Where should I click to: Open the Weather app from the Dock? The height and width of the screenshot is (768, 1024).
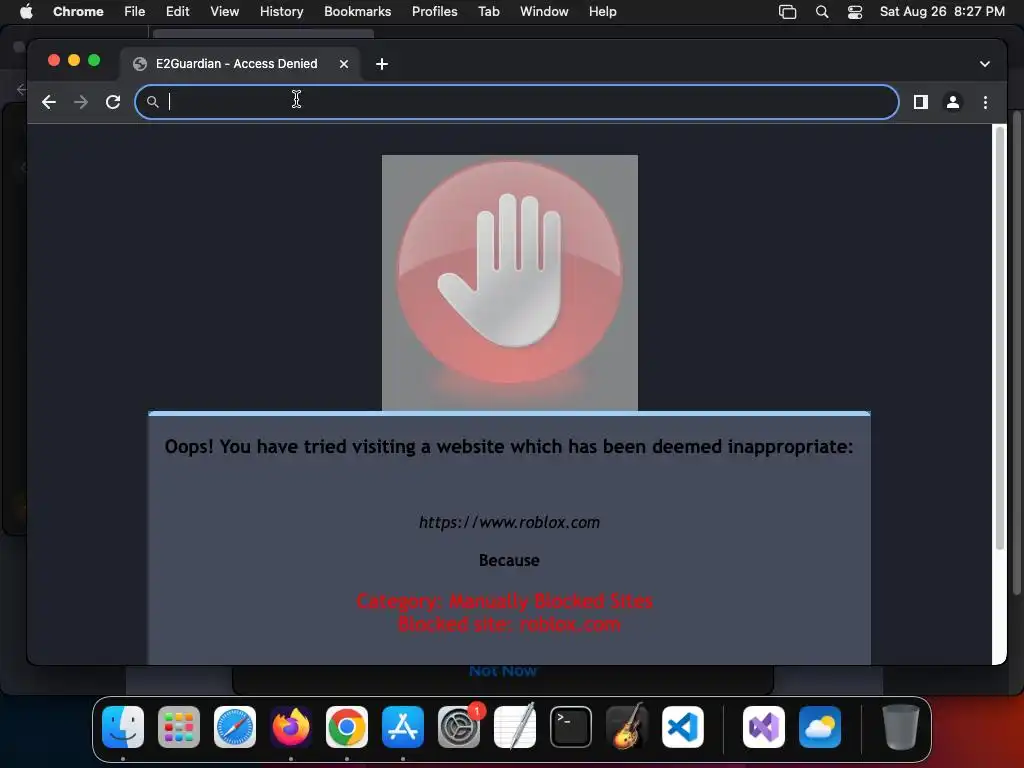820,727
